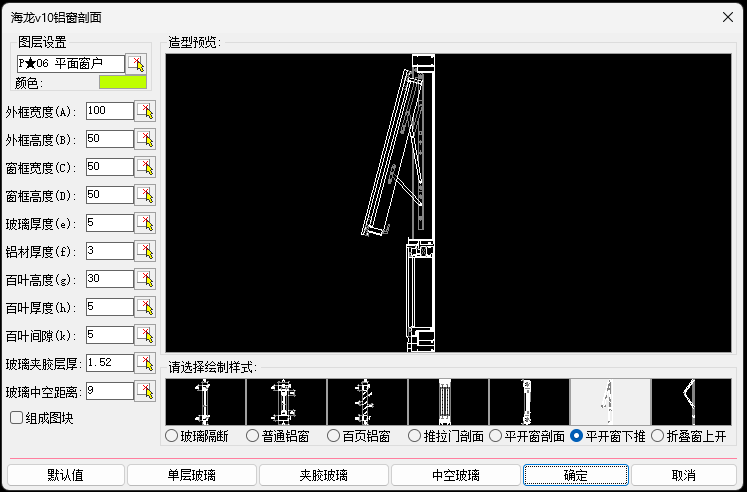This screenshot has height=492, width=747.
Task: Click the 百页铝窗 style thumbnail
Action: click(367, 402)
